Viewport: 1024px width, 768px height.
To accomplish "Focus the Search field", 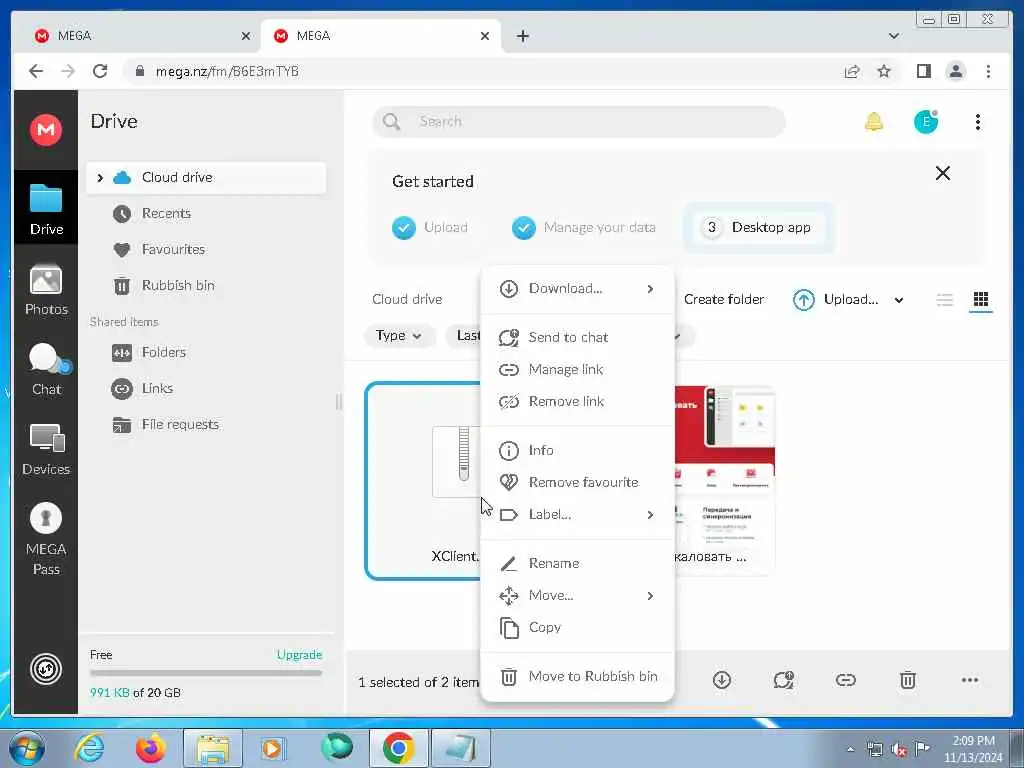I will (x=579, y=121).
